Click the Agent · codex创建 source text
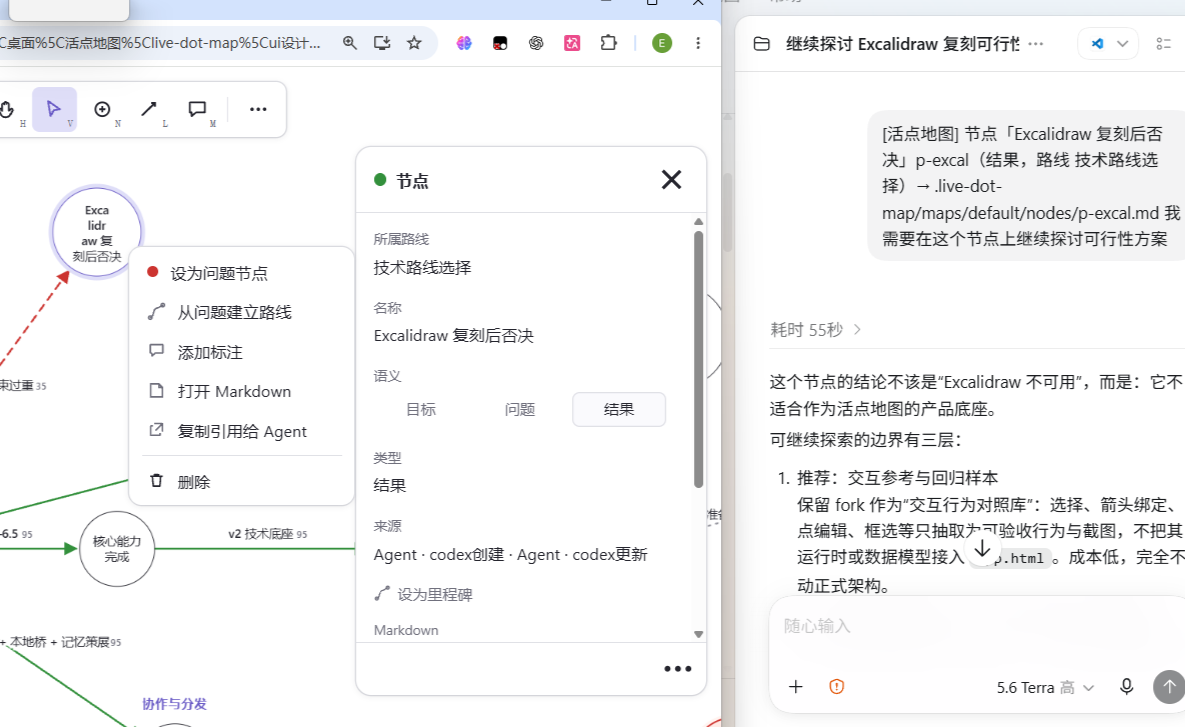The image size is (1185, 727). (439, 555)
